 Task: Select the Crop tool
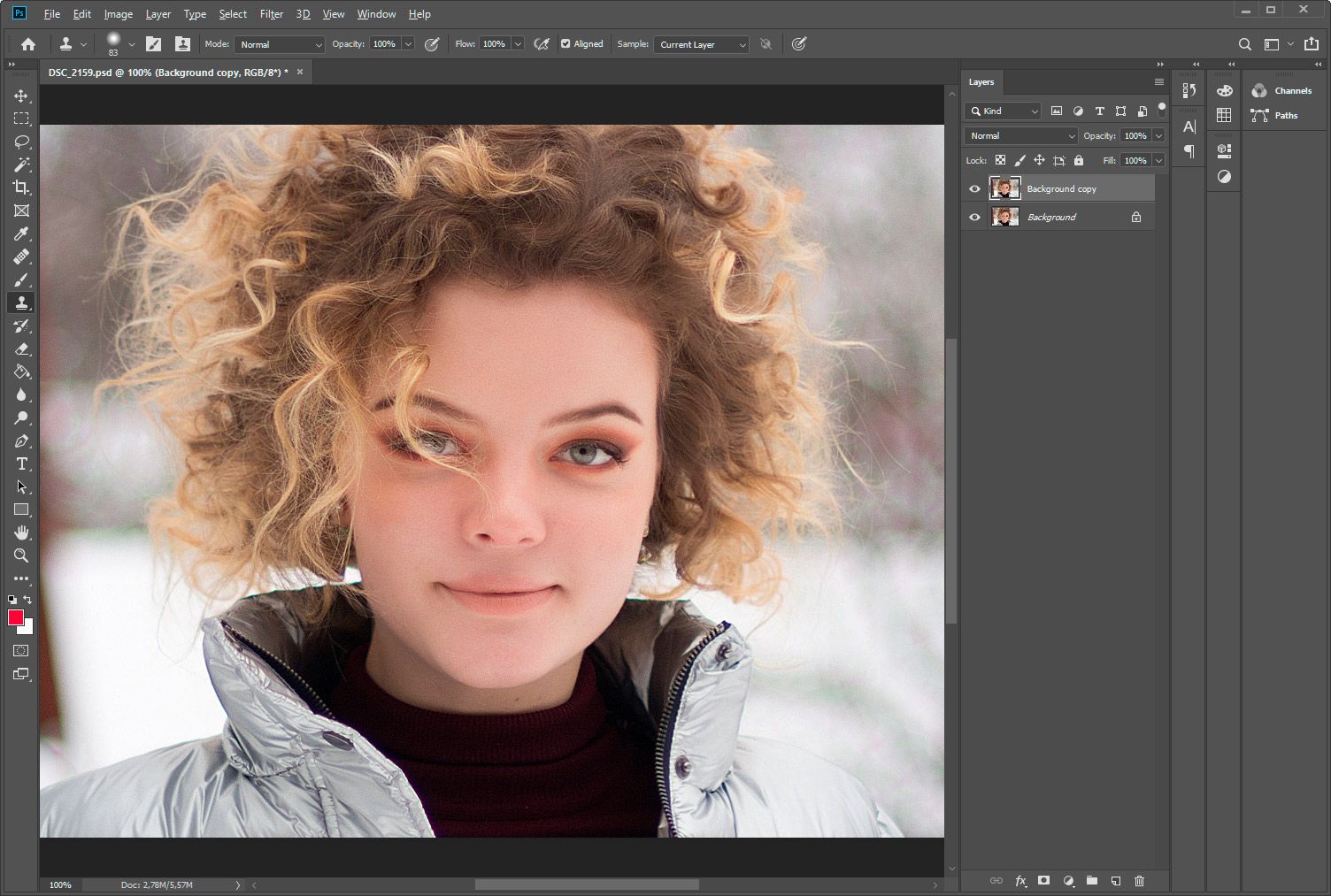(x=21, y=188)
